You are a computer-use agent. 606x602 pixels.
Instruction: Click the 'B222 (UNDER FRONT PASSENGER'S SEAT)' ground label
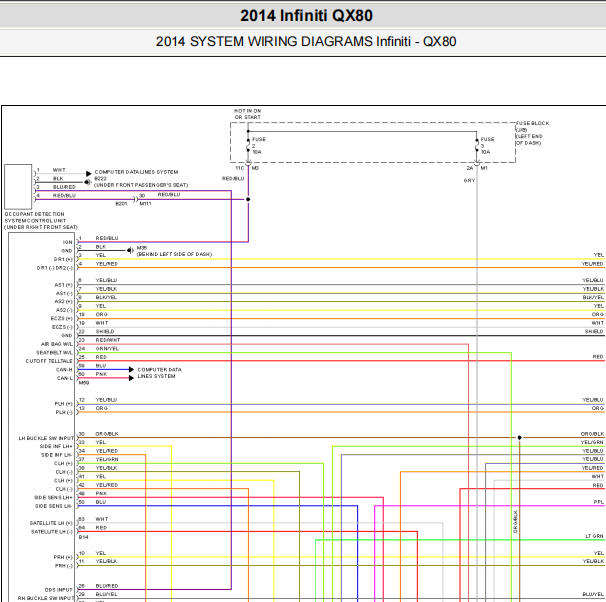coord(141,182)
